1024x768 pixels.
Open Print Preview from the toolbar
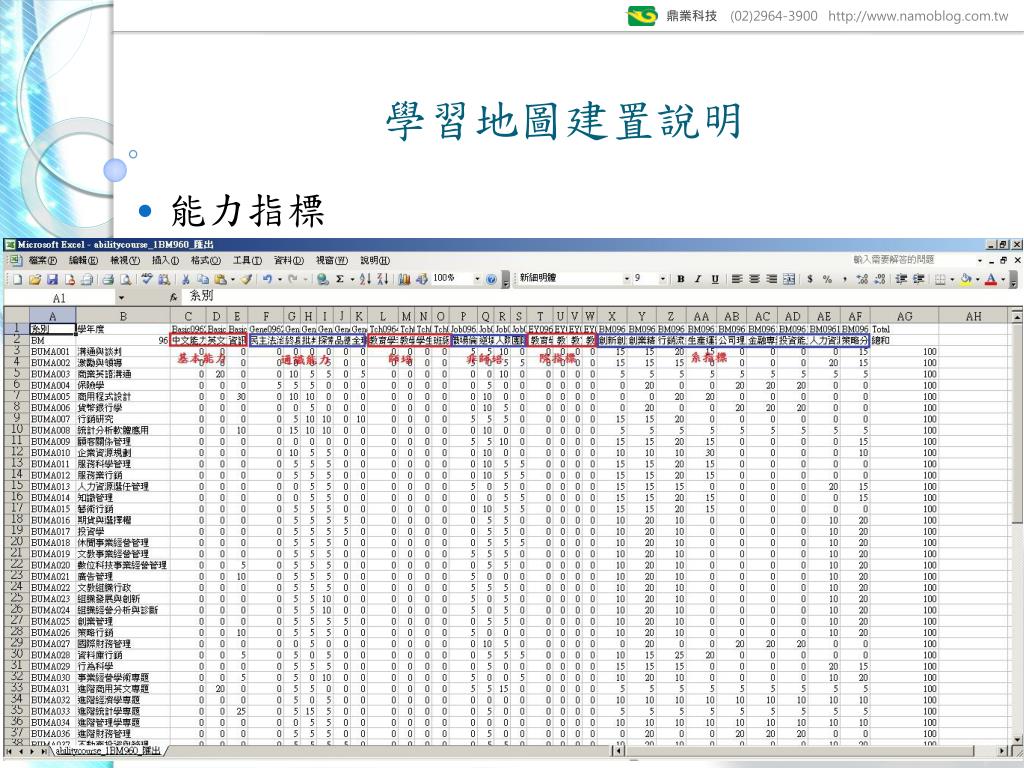[125, 280]
